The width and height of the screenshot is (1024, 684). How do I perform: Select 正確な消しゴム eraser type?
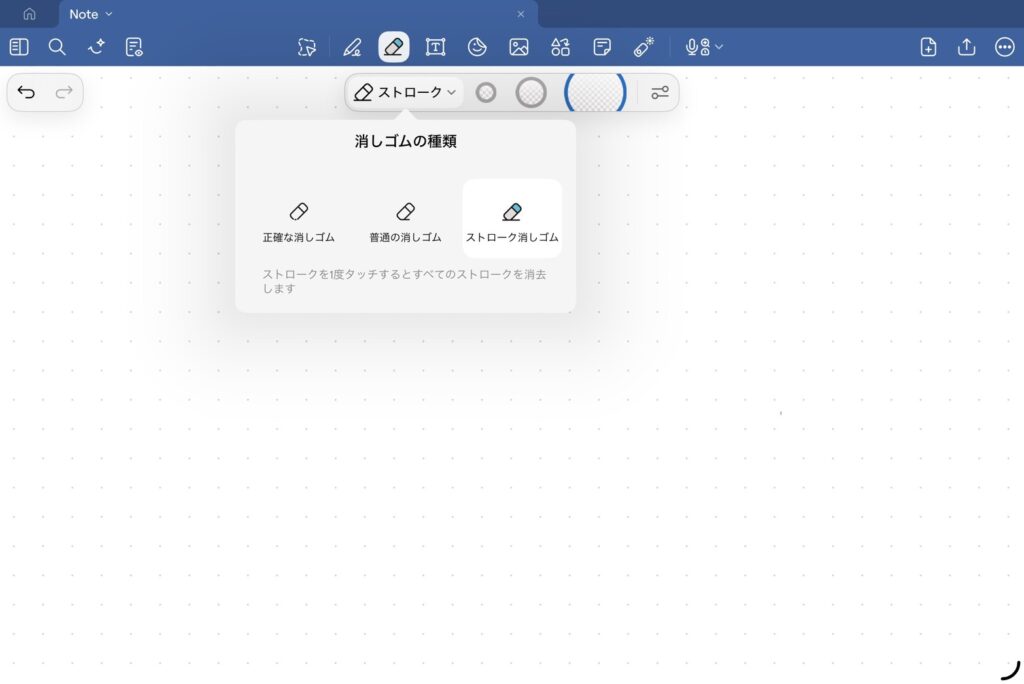(298, 220)
